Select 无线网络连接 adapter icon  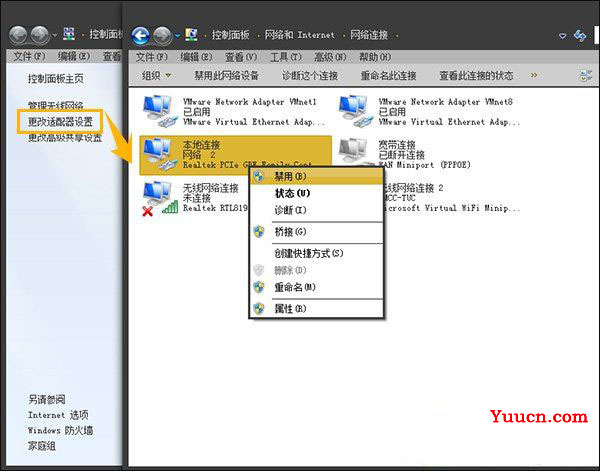click(160, 198)
